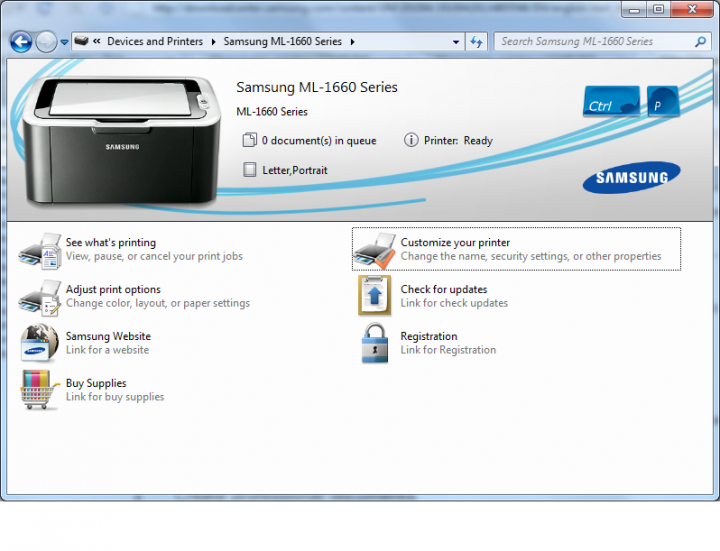Click the Adjust print options icon
Image resolution: width=720 pixels, height=551 pixels.
point(40,297)
